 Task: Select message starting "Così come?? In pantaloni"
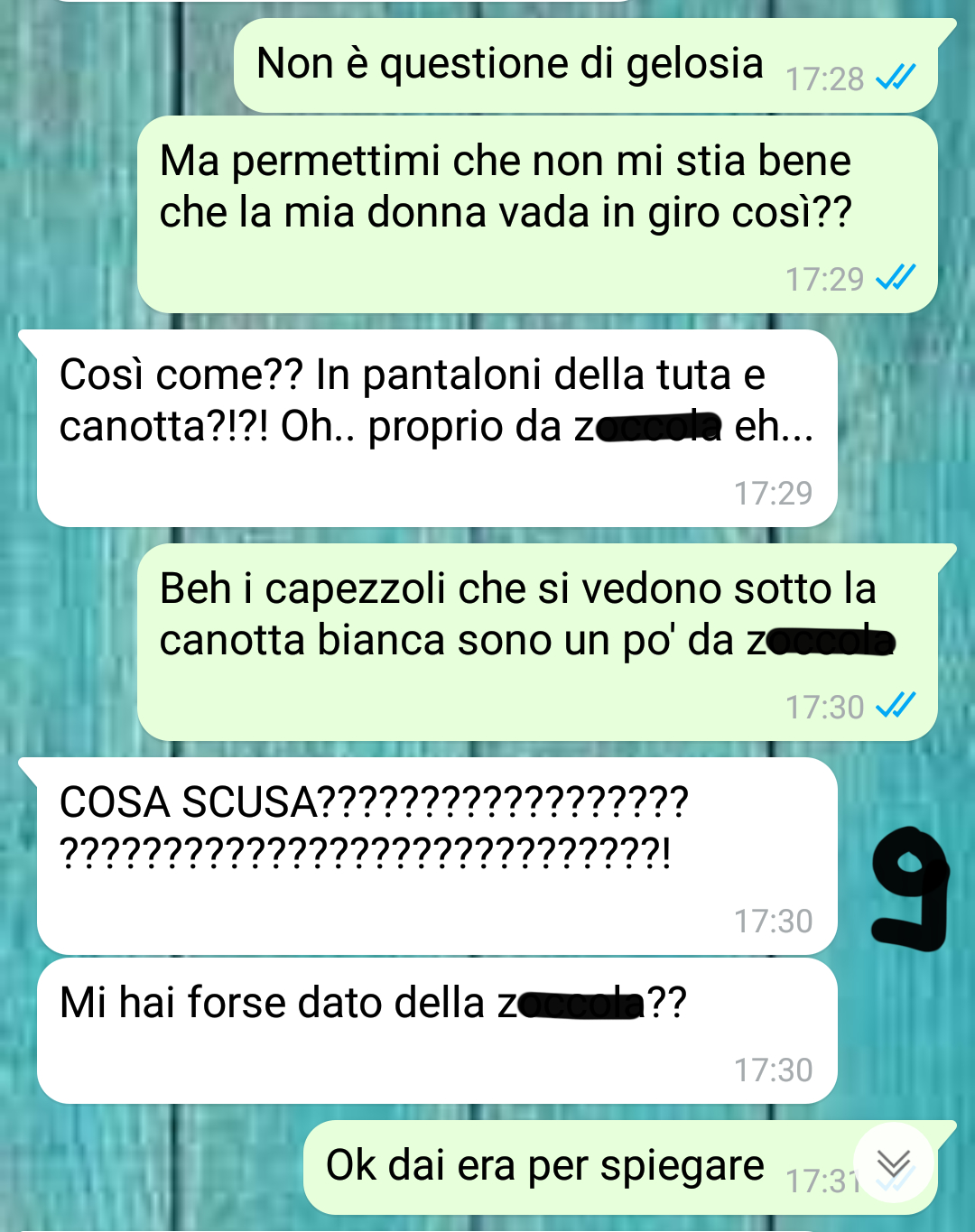pyautogui.click(x=437, y=429)
